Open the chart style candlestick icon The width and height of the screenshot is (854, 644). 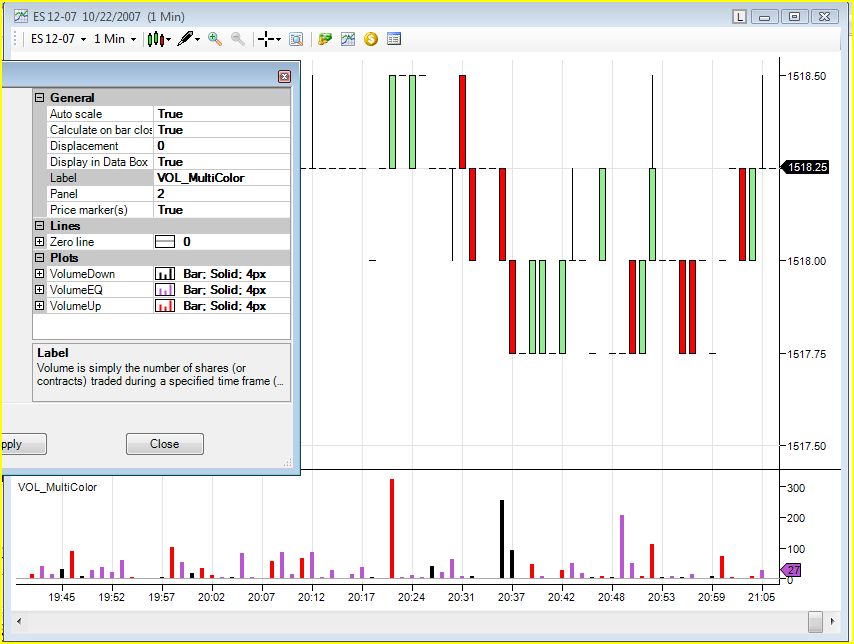pyautogui.click(x=156, y=39)
